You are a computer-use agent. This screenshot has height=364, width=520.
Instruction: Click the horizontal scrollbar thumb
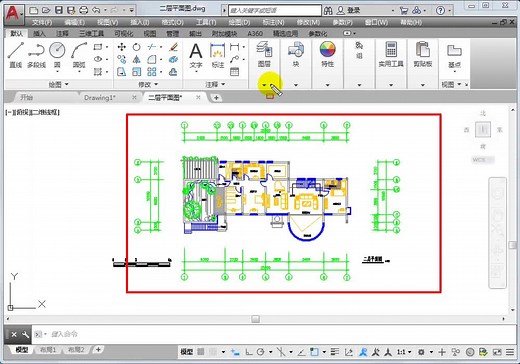(256, 319)
